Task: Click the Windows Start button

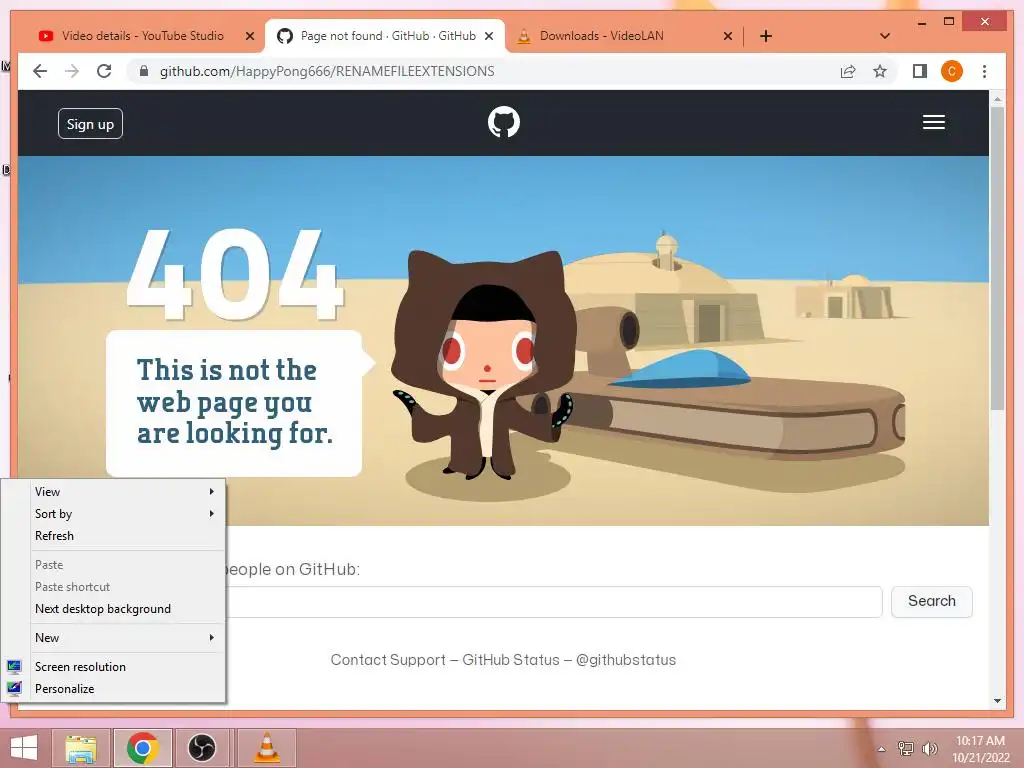Action: (x=24, y=748)
